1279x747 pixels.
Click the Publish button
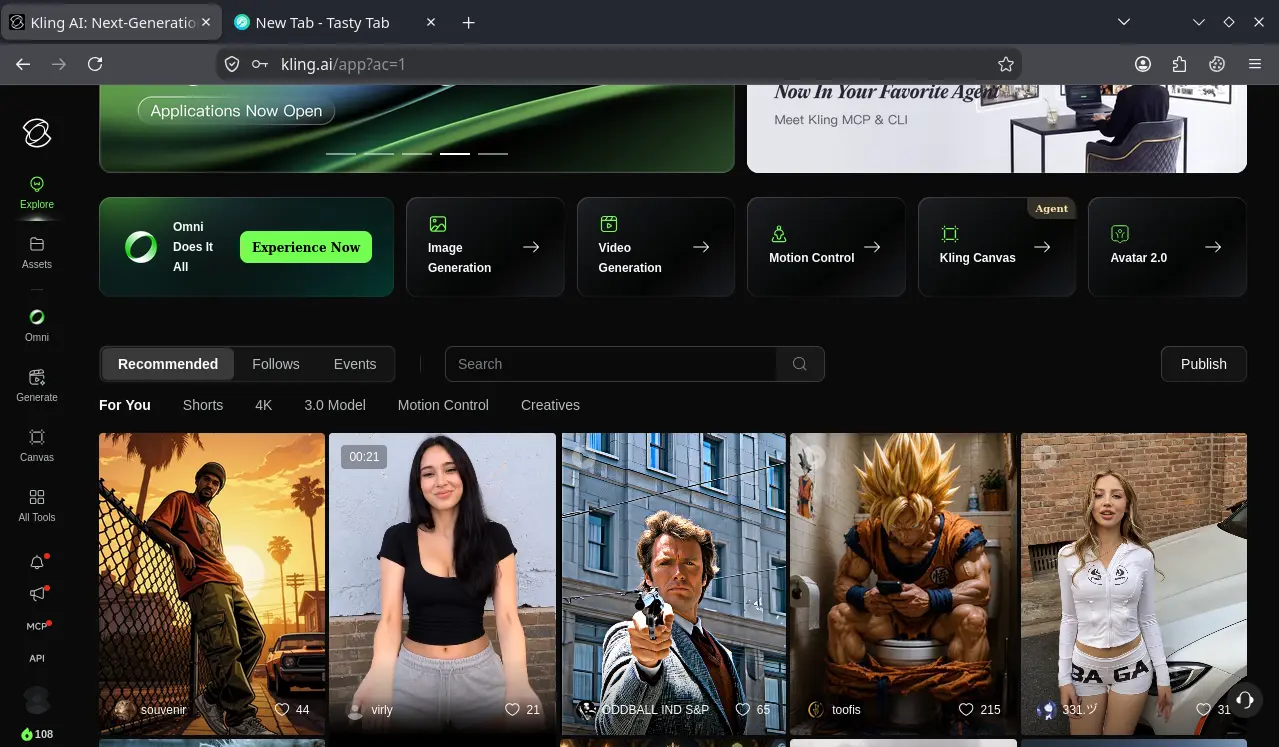pyautogui.click(x=1204, y=364)
